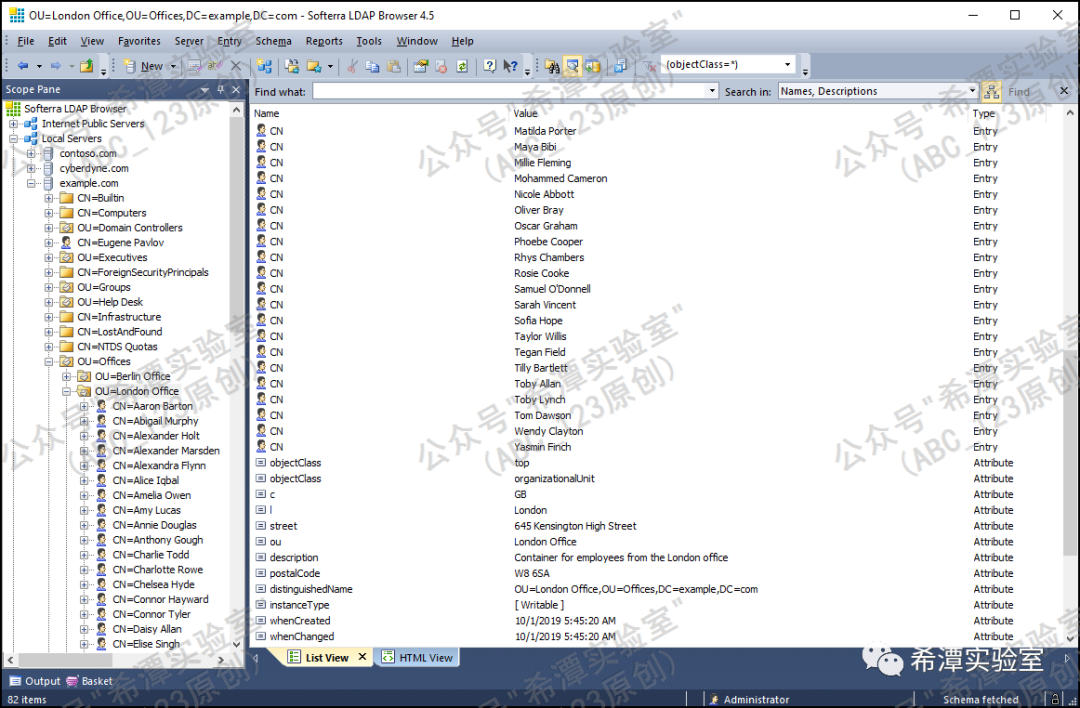Open the Output panel tab
The width and height of the screenshot is (1080, 708).
(35, 681)
